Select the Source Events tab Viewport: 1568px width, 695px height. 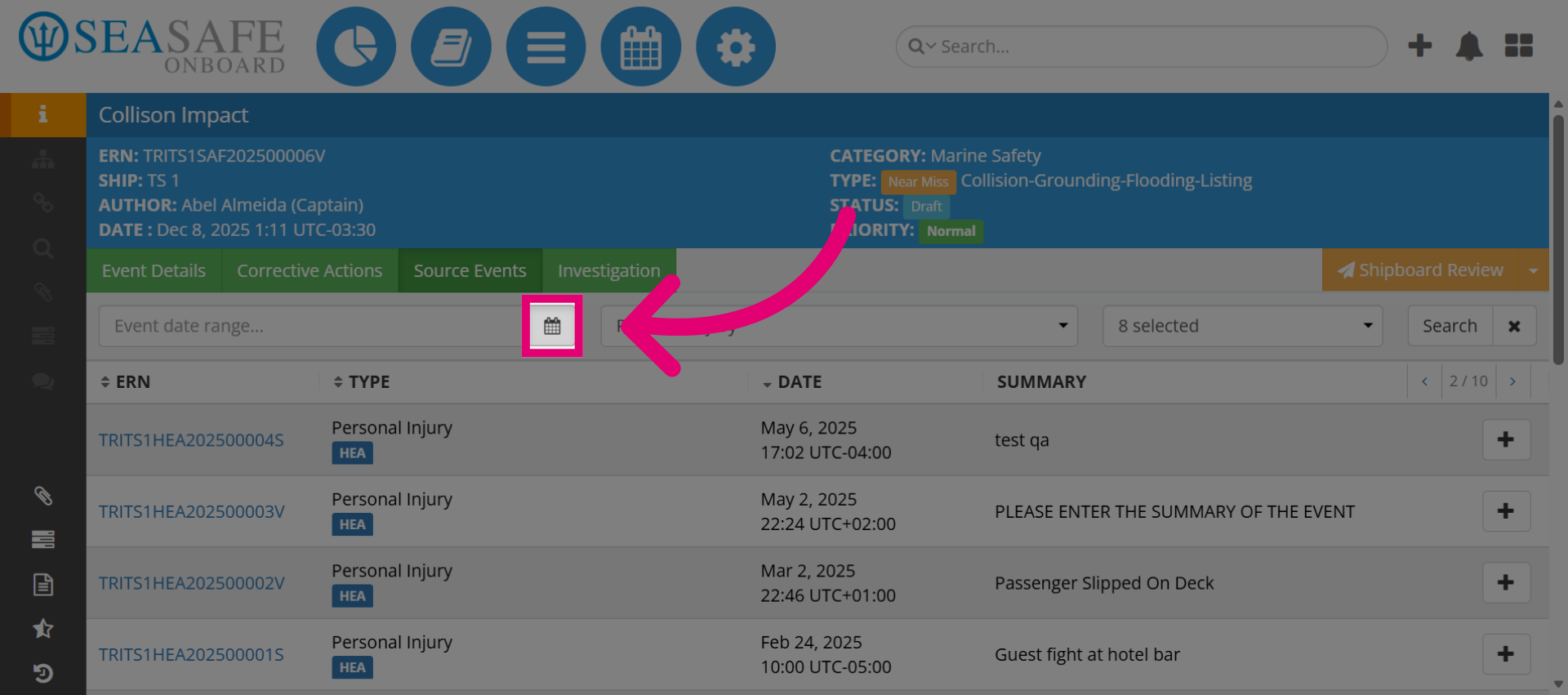click(470, 270)
